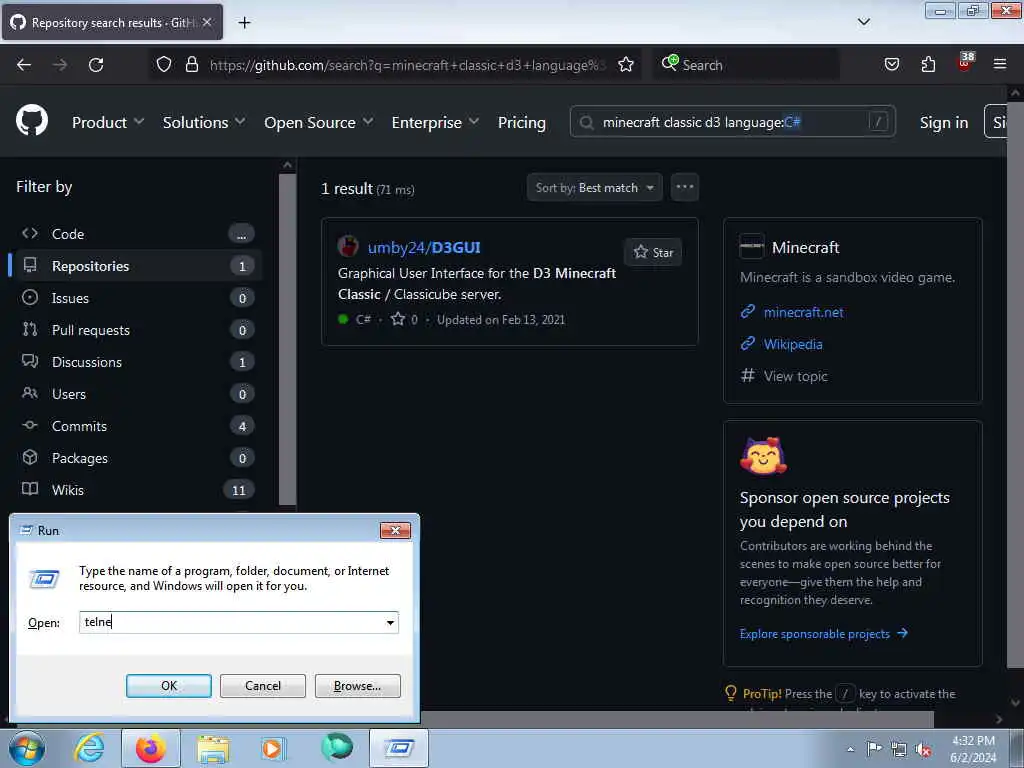Image resolution: width=1024 pixels, height=768 pixels.
Task: Open the Run dialog Open field dropdown arrow
Action: (x=390, y=622)
